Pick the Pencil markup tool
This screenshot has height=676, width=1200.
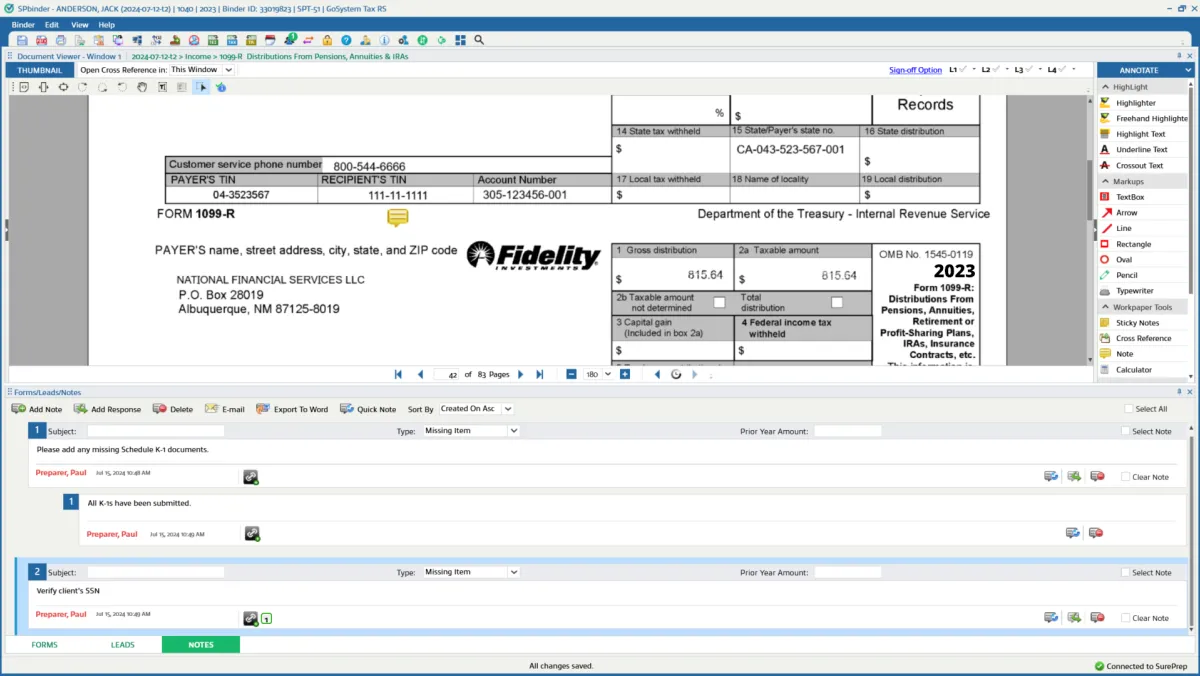click(x=1126, y=275)
